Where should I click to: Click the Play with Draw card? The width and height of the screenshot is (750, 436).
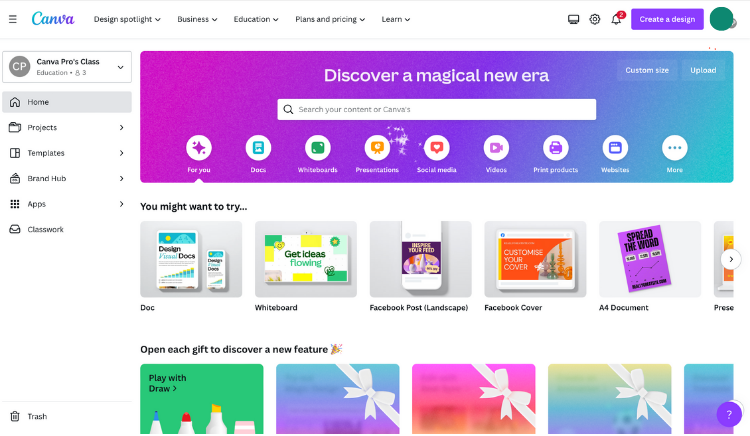click(202, 399)
